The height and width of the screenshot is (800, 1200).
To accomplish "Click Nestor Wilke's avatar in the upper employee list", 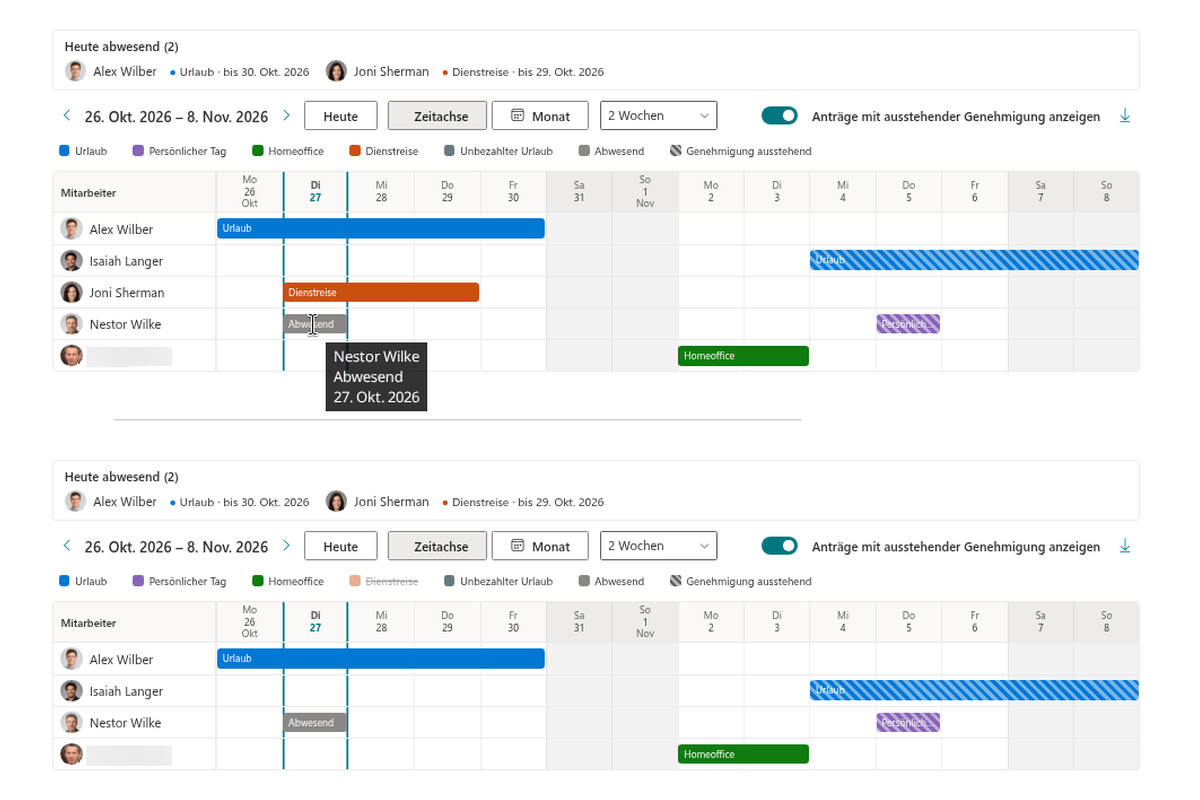I will coord(71,324).
